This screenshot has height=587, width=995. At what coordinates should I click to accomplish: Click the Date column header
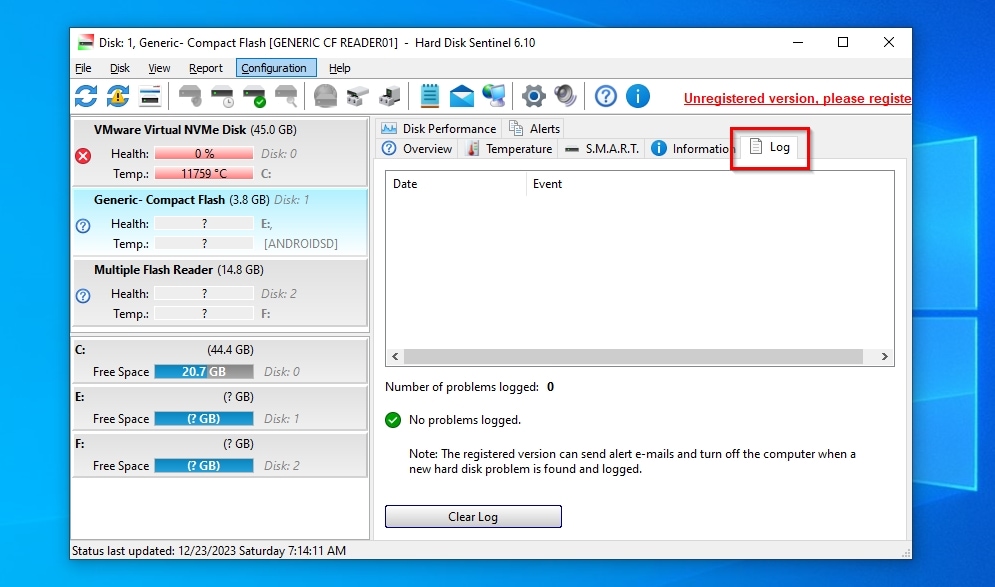(x=456, y=184)
